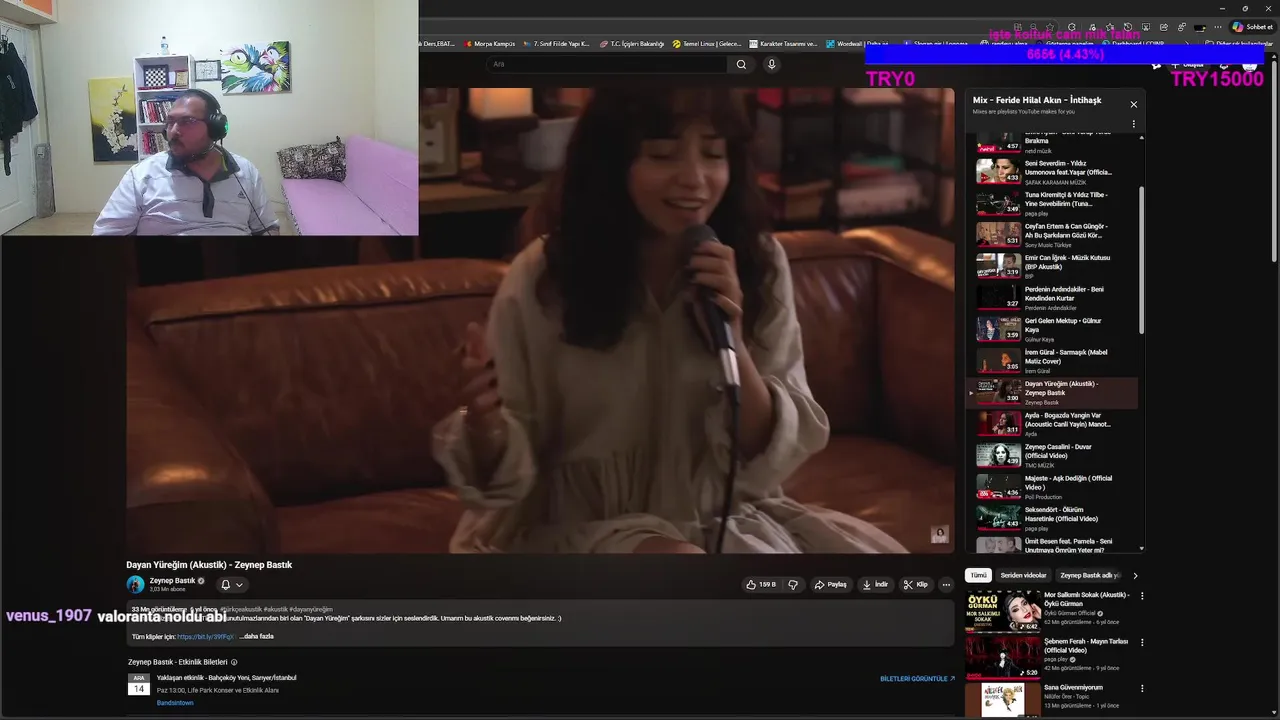
Task: Select 'Zeynep Bastık adlı' filter chip
Action: point(1090,575)
